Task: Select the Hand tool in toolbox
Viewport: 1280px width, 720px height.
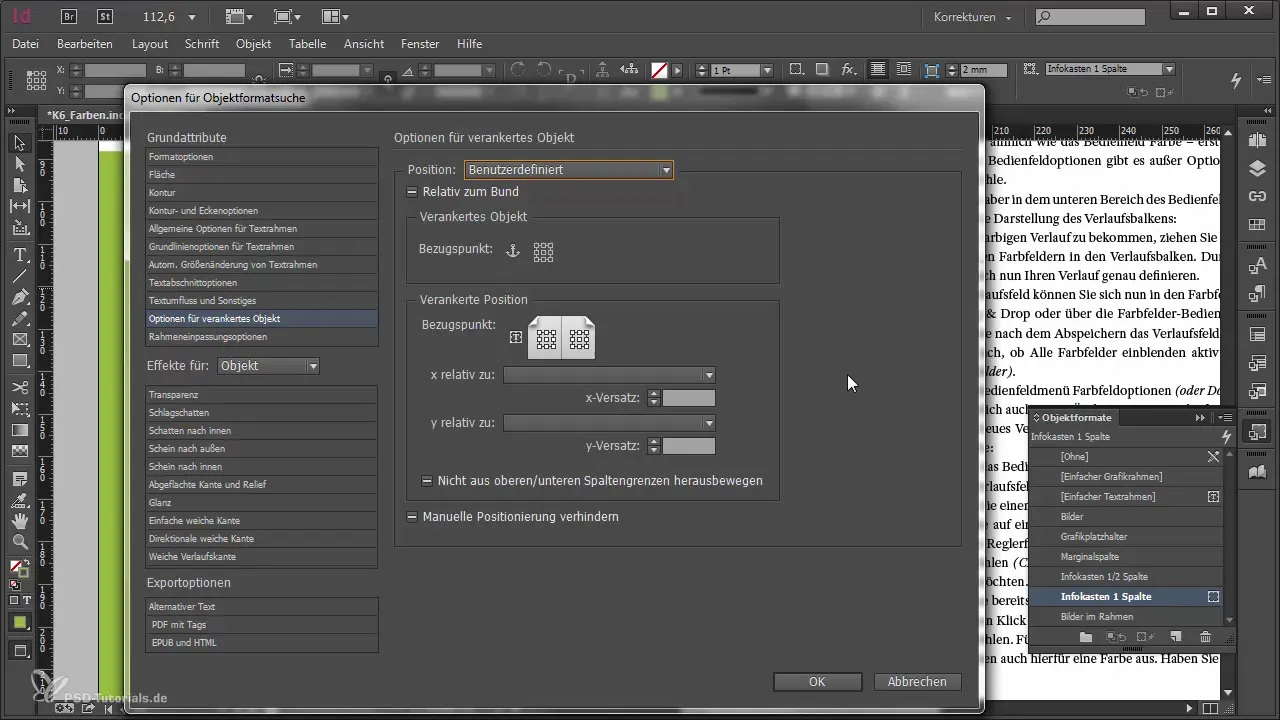Action: (x=19, y=520)
